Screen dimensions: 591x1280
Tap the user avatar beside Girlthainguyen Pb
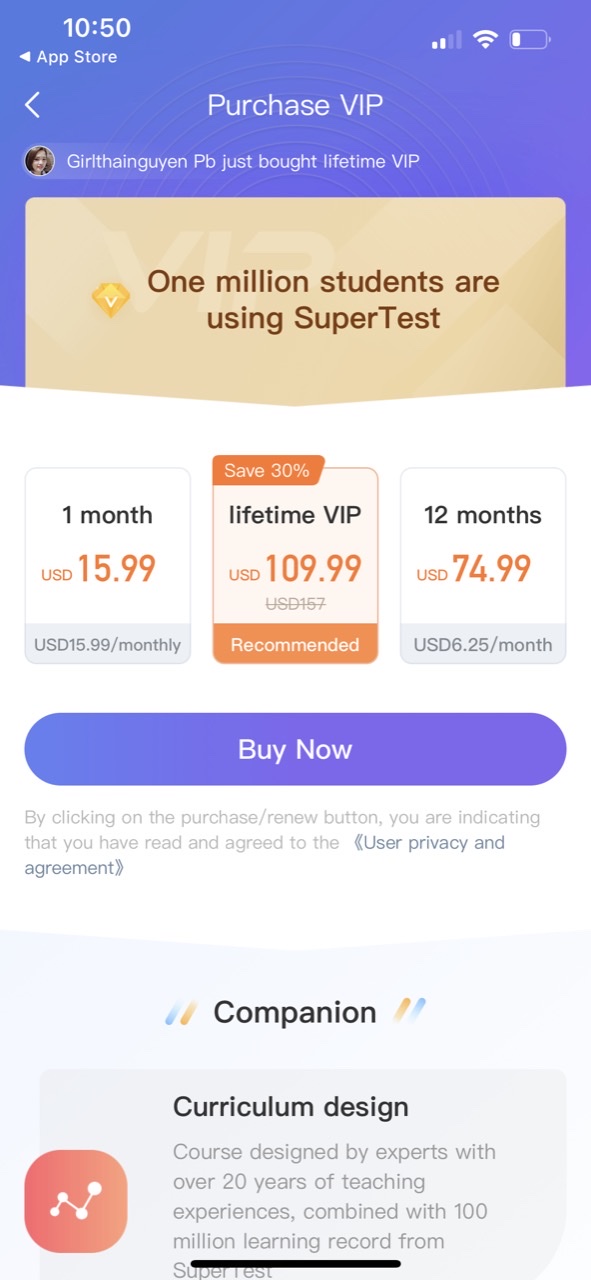click(40, 160)
